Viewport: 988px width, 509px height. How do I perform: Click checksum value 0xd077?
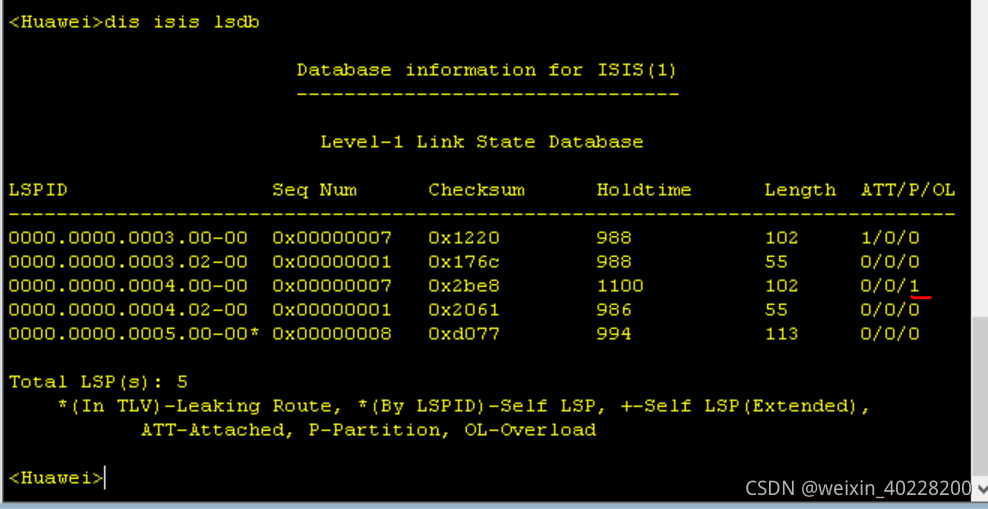tap(464, 334)
